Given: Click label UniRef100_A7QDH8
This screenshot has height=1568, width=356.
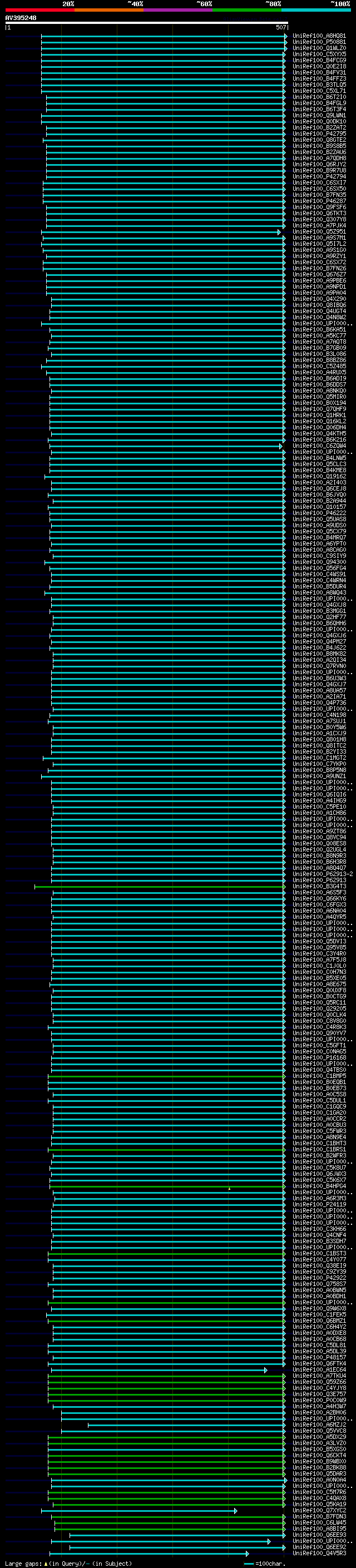Looking at the screenshot, I should tap(319, 159).
